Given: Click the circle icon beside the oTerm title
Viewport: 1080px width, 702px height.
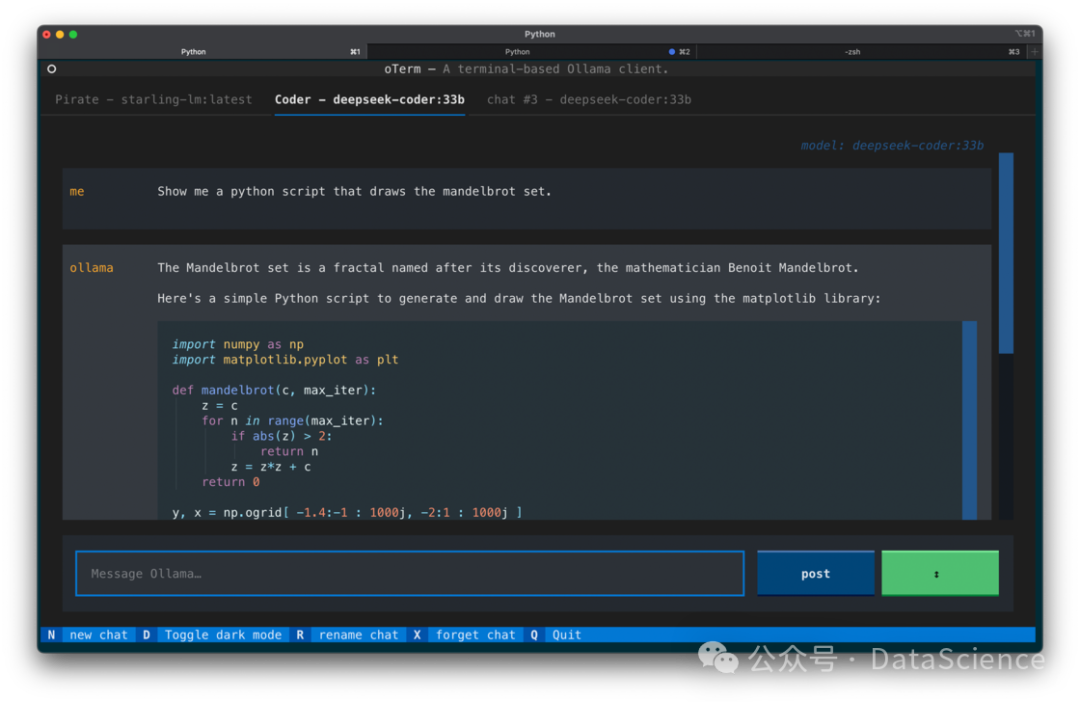Looking at the screenshot, I should pos(51,68).
